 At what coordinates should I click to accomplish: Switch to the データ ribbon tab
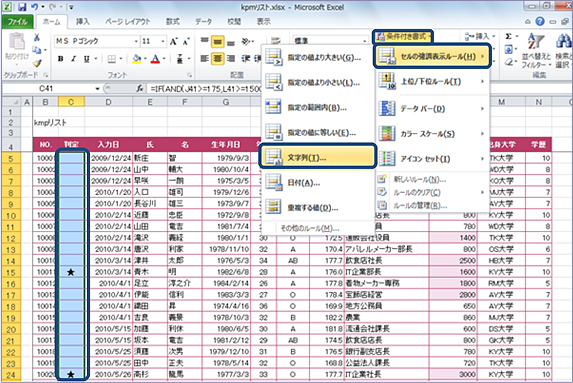tap(204, 22)
